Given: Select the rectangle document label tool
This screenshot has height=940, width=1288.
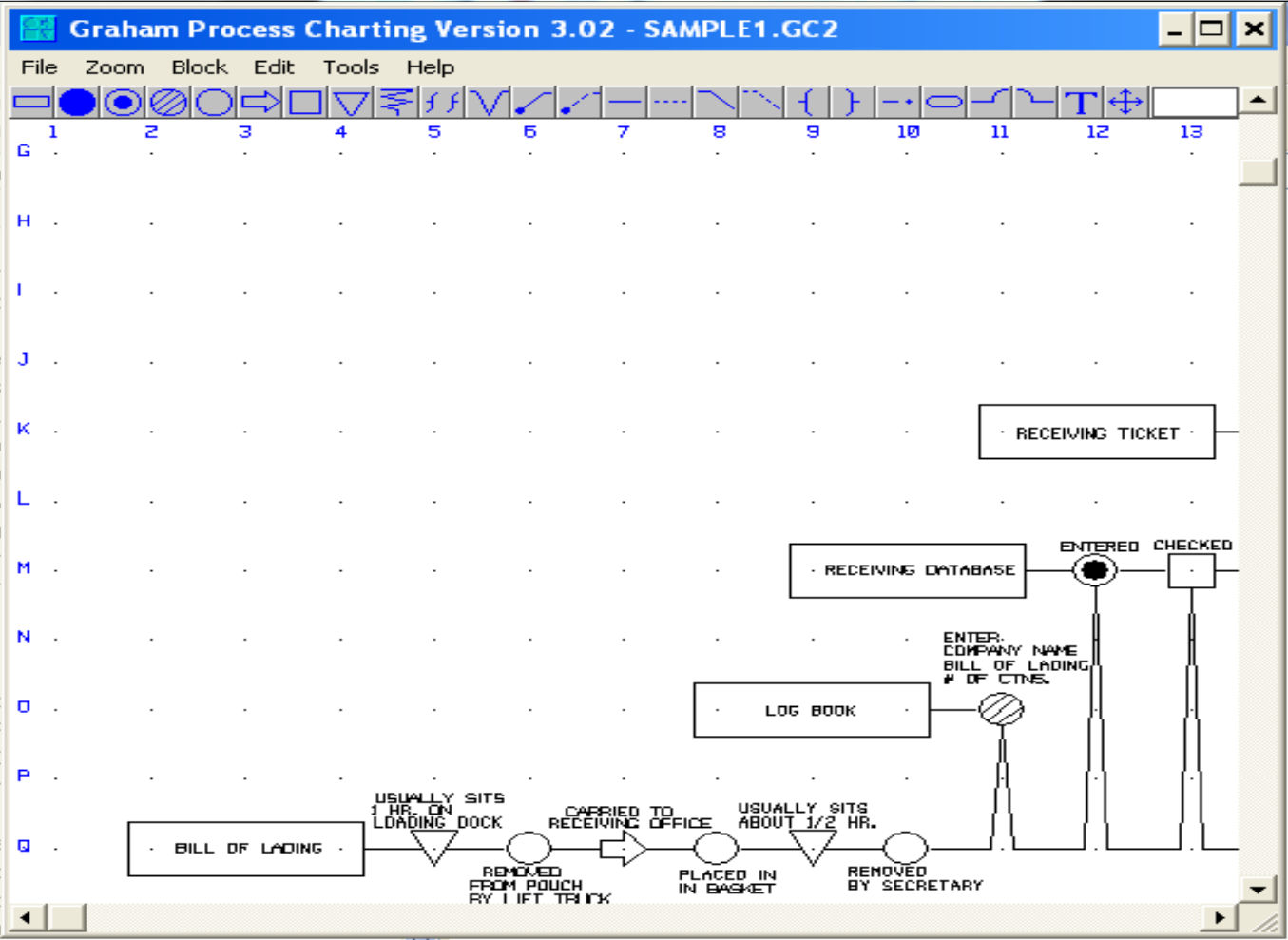Looking at the screenshot, I should pos(31,102).
